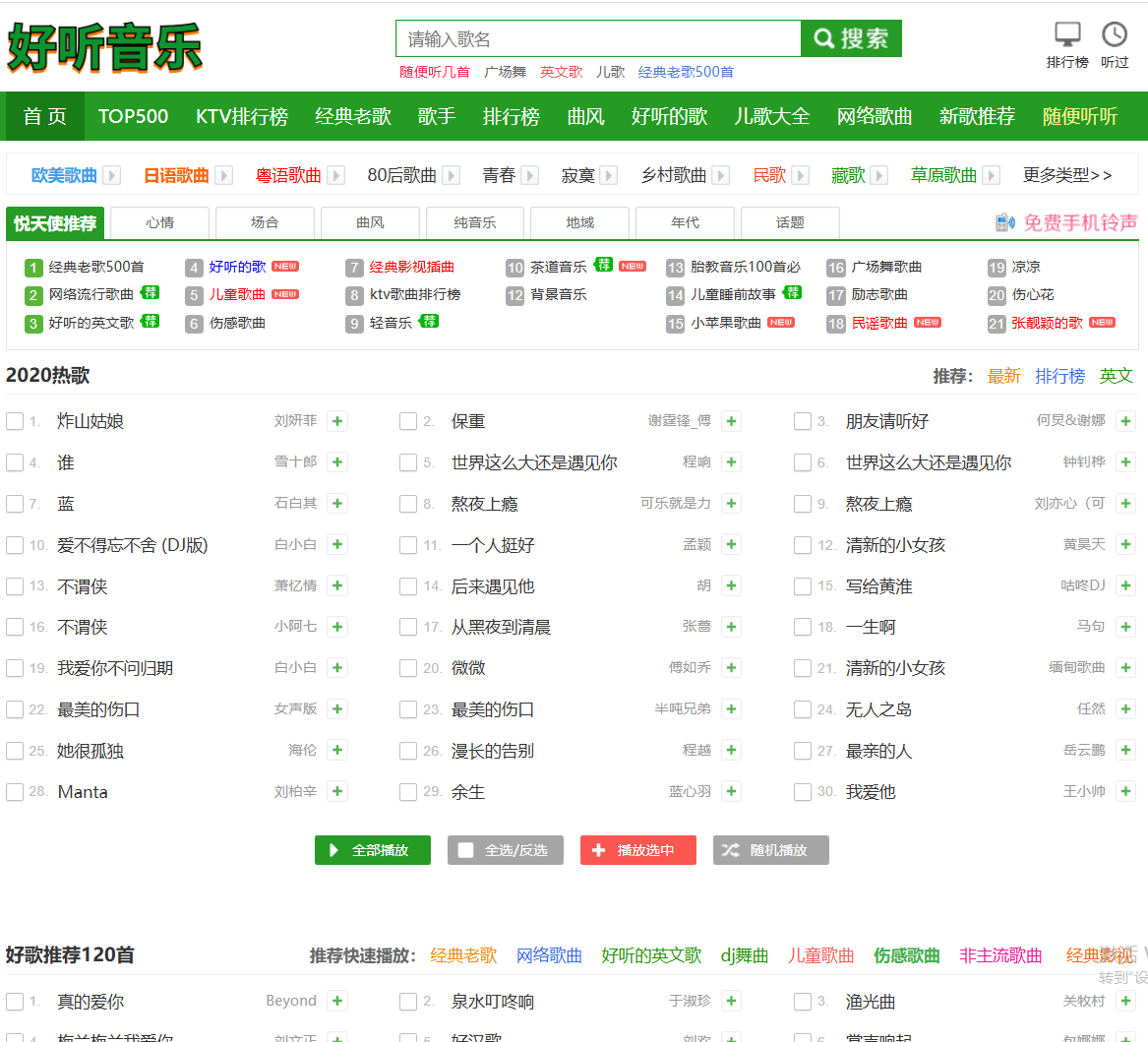The height and width of the screenshot is (1042, 1148).
Task: Click plus icon for 一个人挺好
Action: pos(731,544)
